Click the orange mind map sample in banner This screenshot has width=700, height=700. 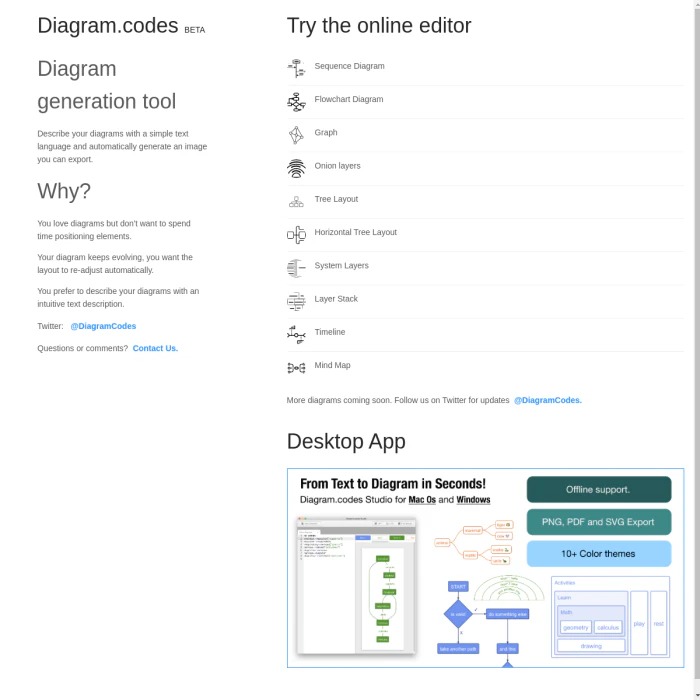pyautogui.click(x=474, y=542)
